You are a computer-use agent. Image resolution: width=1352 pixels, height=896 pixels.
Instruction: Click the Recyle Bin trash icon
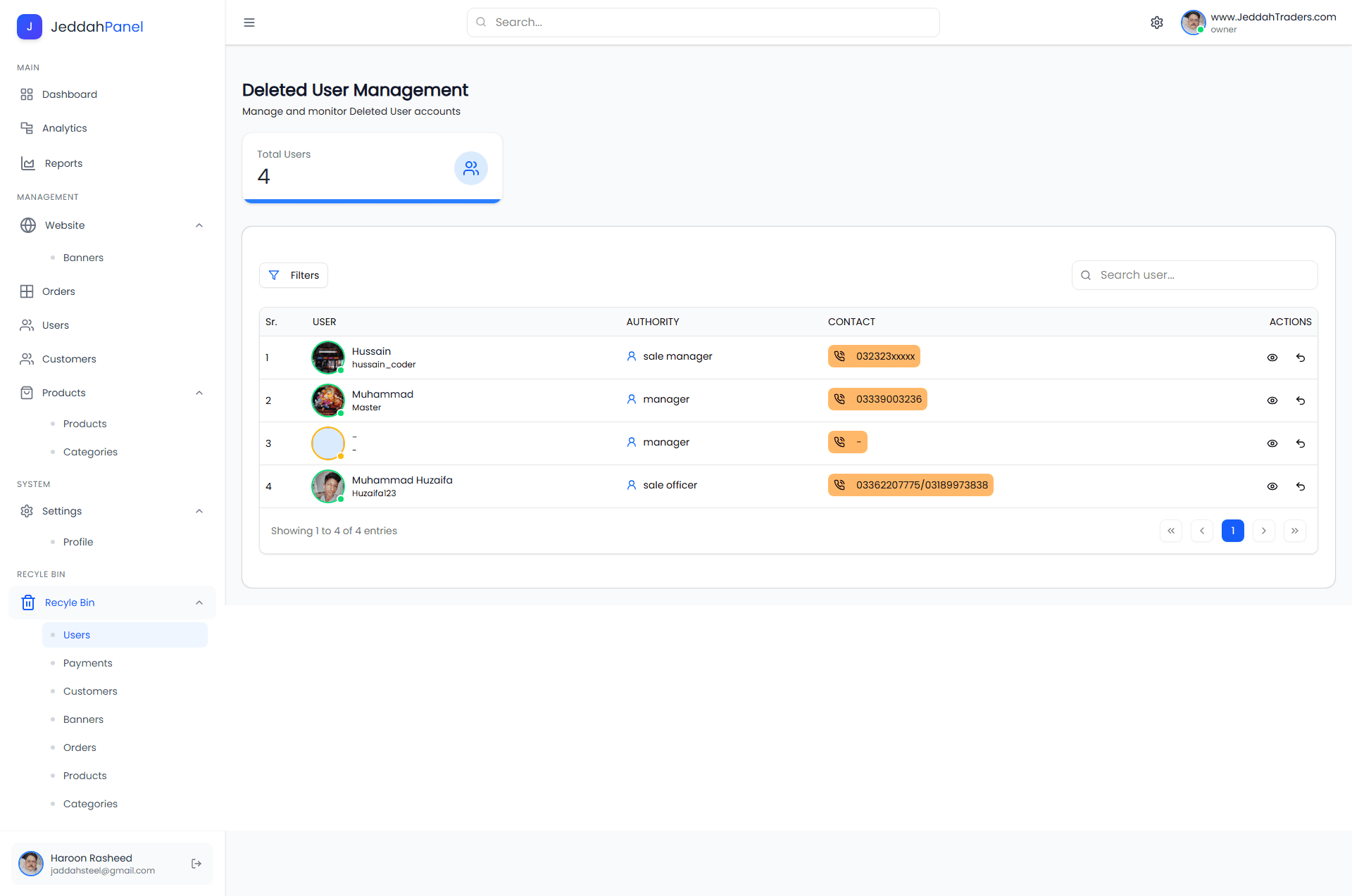28,602
